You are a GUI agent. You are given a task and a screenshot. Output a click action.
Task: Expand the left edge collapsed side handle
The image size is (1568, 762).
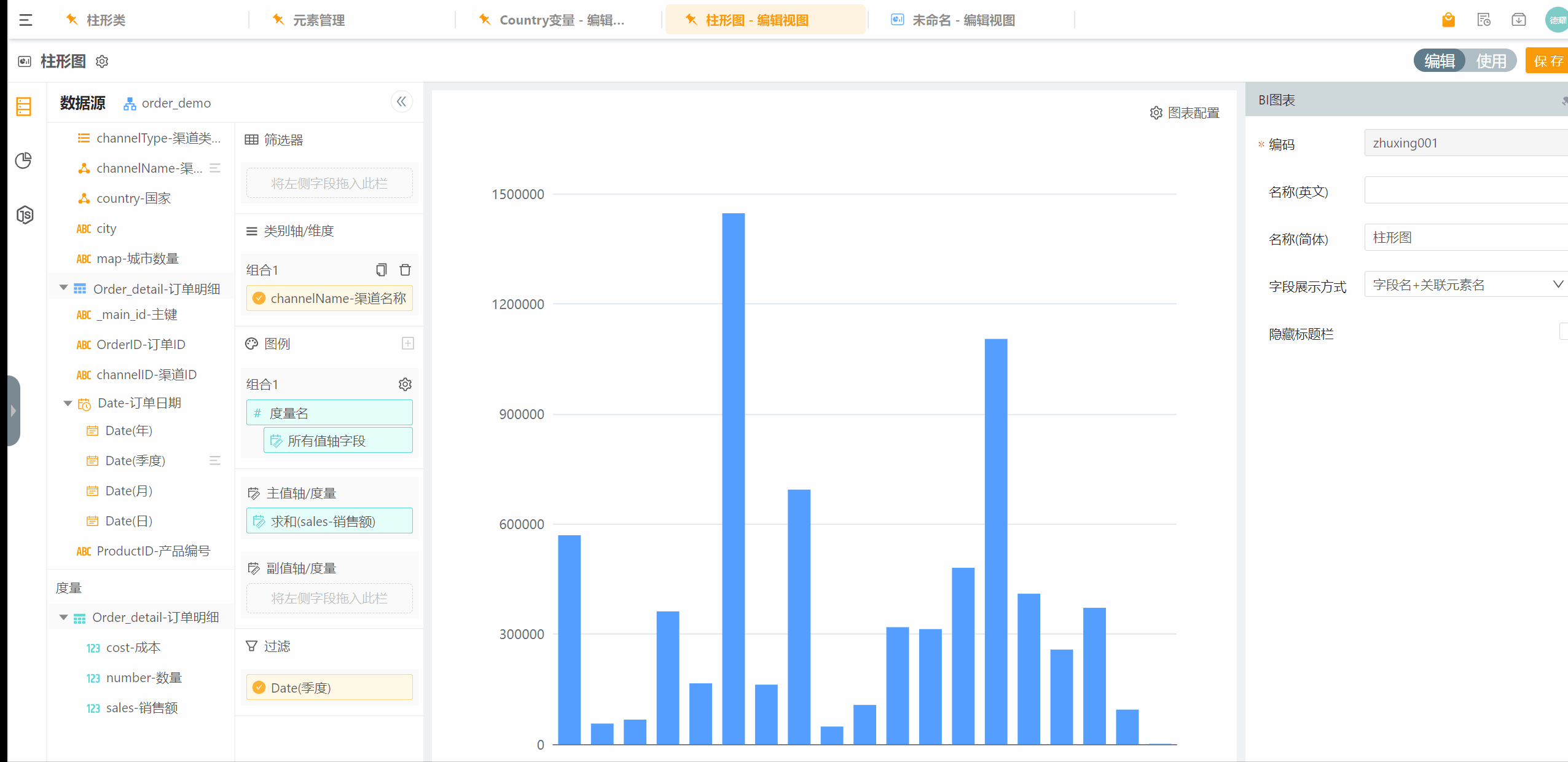pos(13,410)
